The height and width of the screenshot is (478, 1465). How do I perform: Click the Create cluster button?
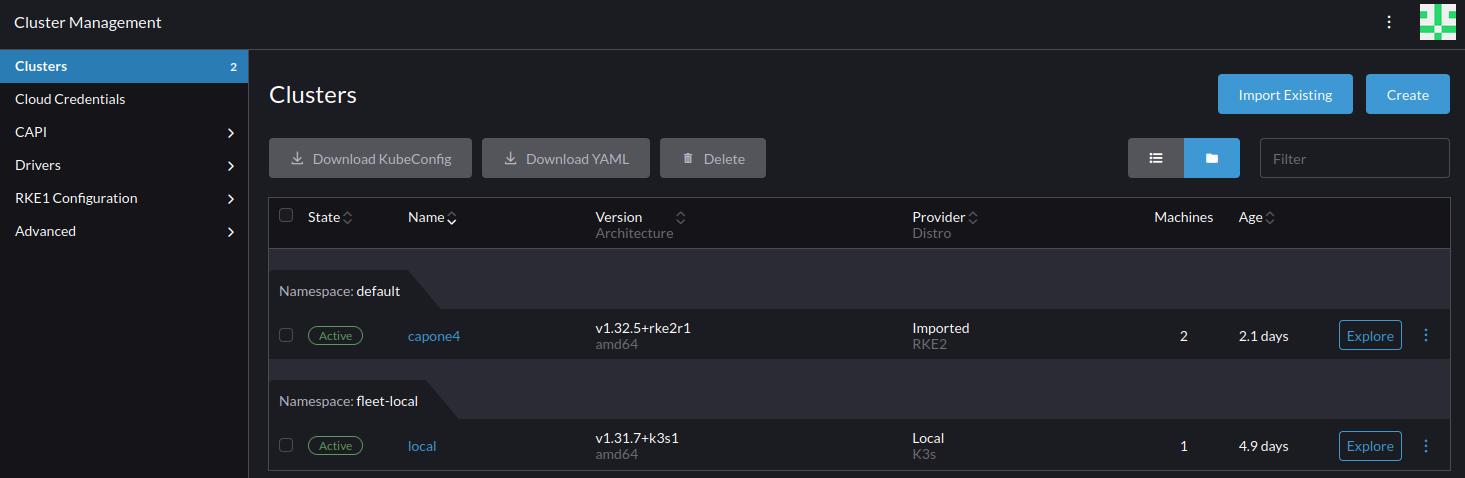coord(1408,94)
